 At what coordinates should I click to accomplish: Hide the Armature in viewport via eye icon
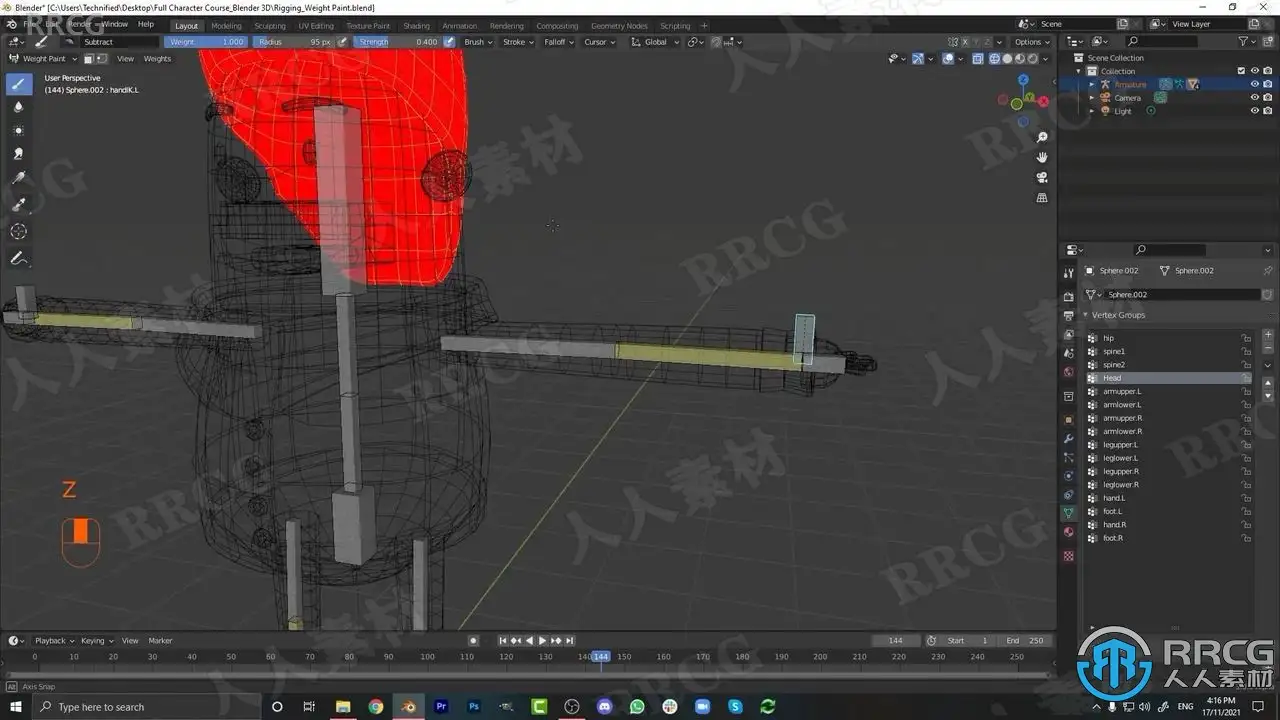(x=1254, y=84)
